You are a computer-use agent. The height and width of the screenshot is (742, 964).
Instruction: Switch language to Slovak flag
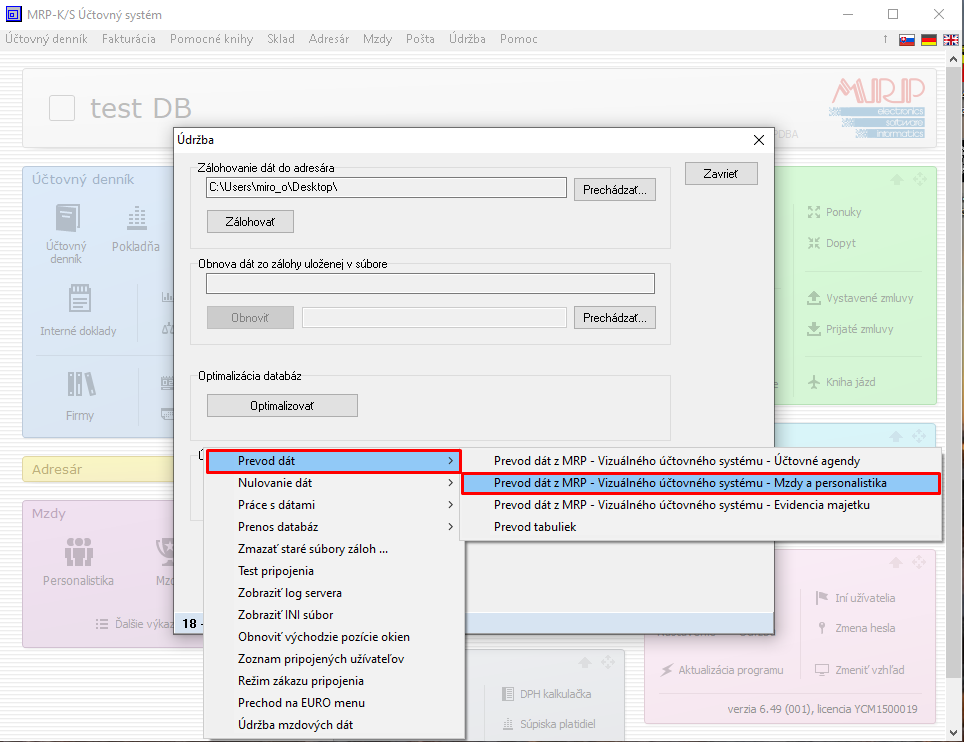pyautogui.click(x=907, y=40)
